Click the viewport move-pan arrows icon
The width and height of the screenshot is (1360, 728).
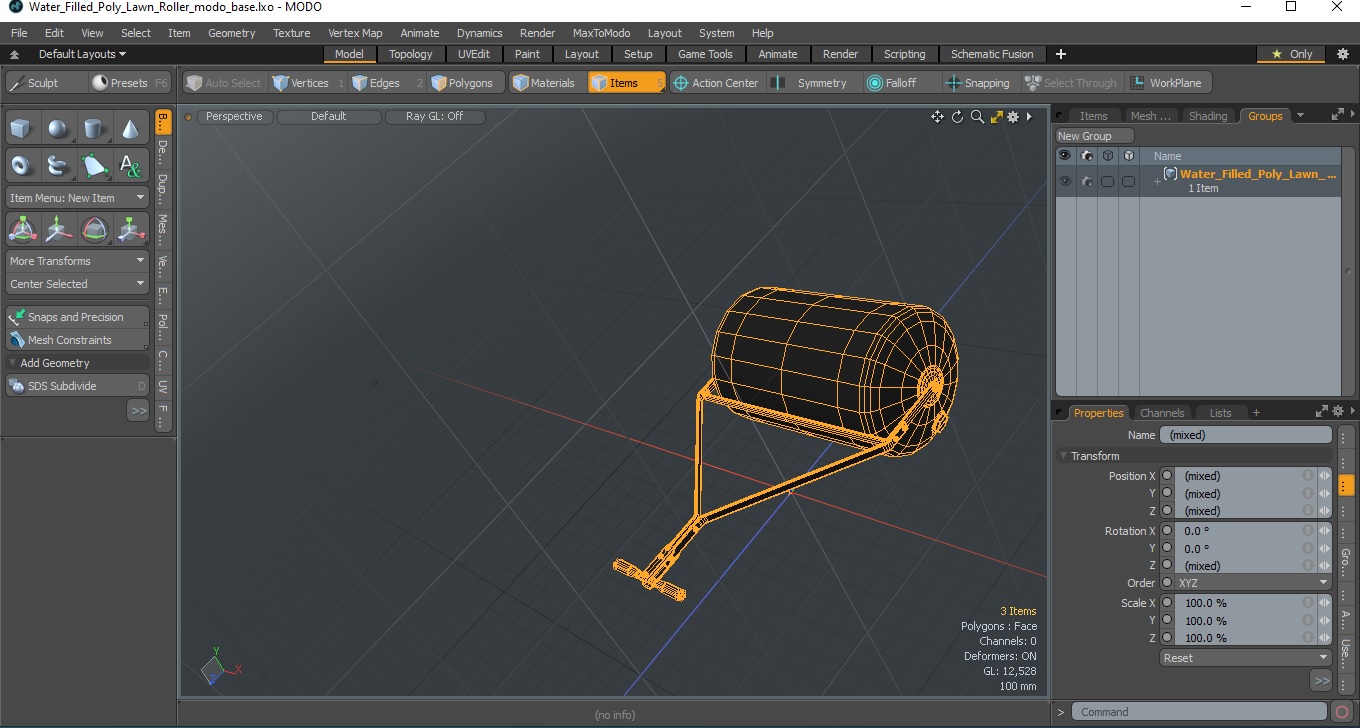coord(937,117)
